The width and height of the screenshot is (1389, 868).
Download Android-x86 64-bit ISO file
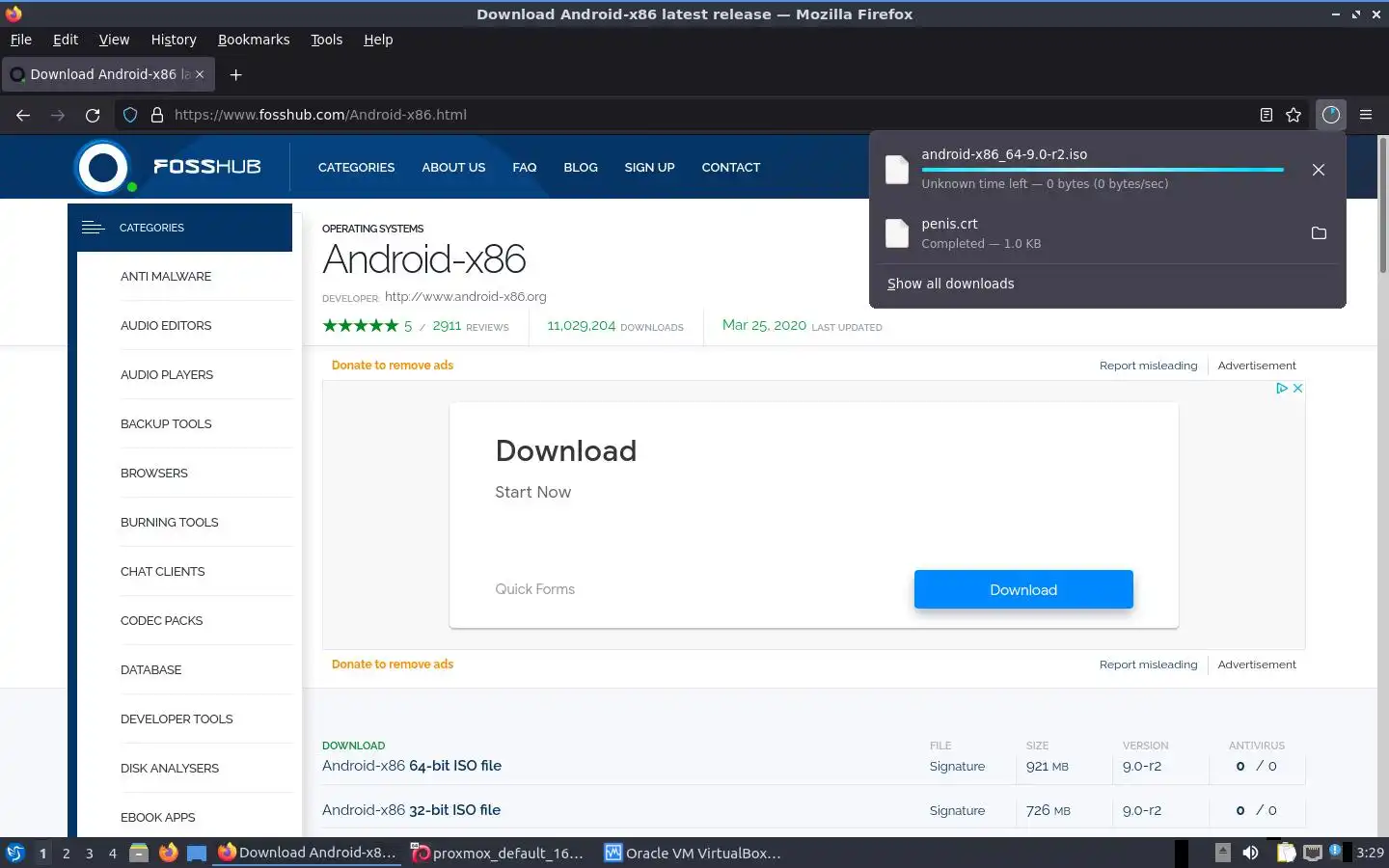coord(412,766)
